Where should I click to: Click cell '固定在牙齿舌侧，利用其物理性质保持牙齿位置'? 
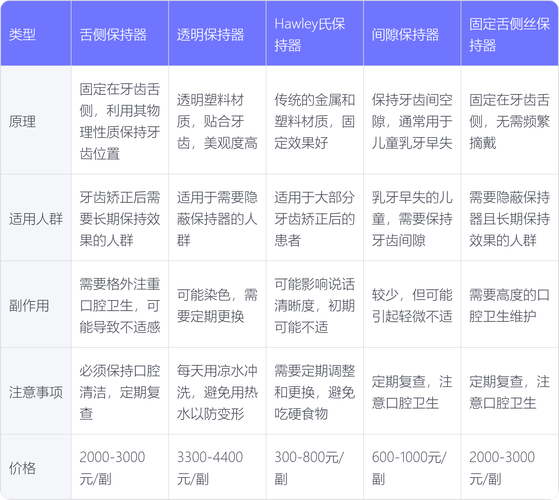tap(120, 120)
